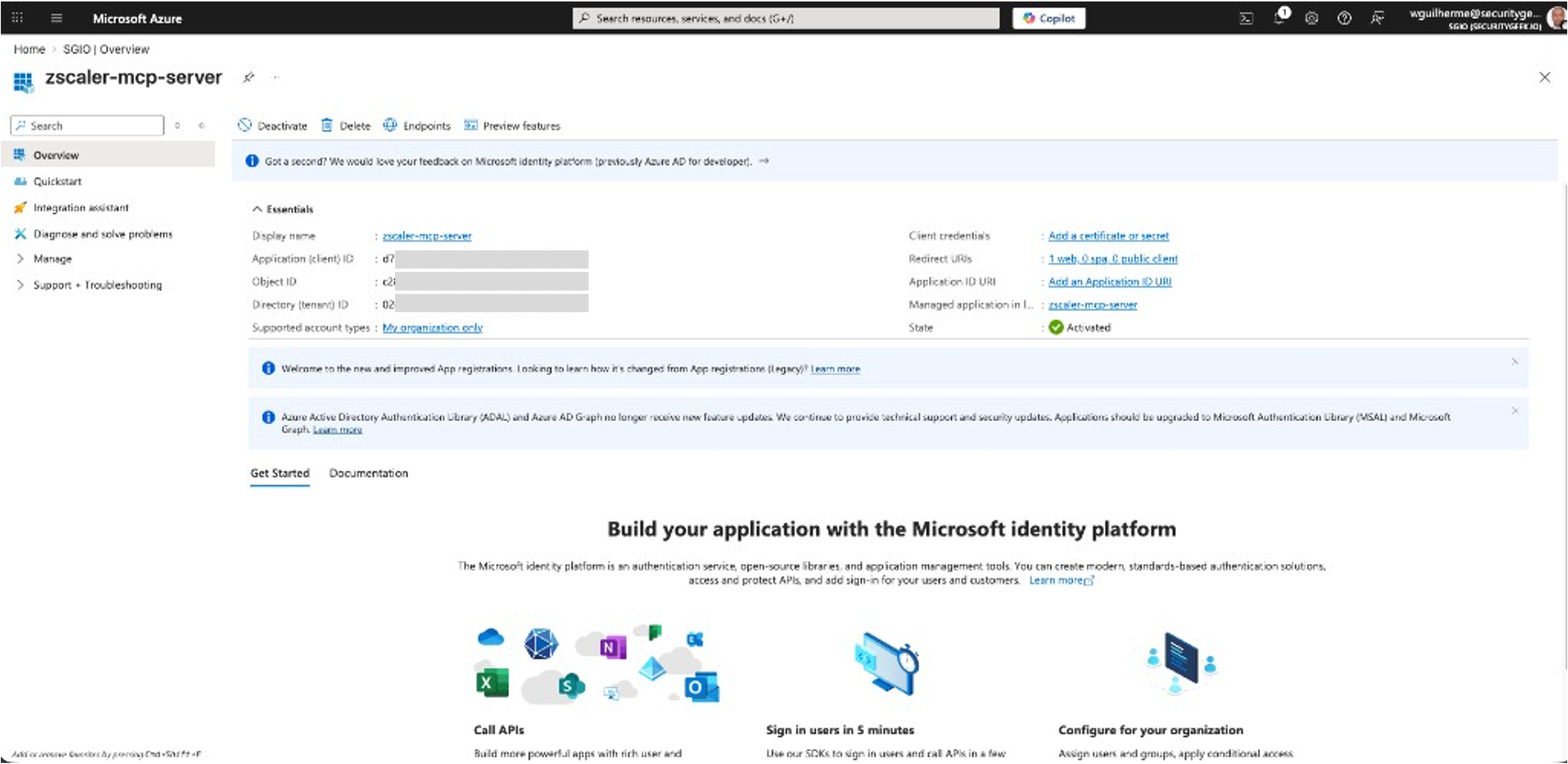The width and height of the screenshot is (1568, 764).
Task: Click the Directory (tenant) ID label
Action: point(300,304)
